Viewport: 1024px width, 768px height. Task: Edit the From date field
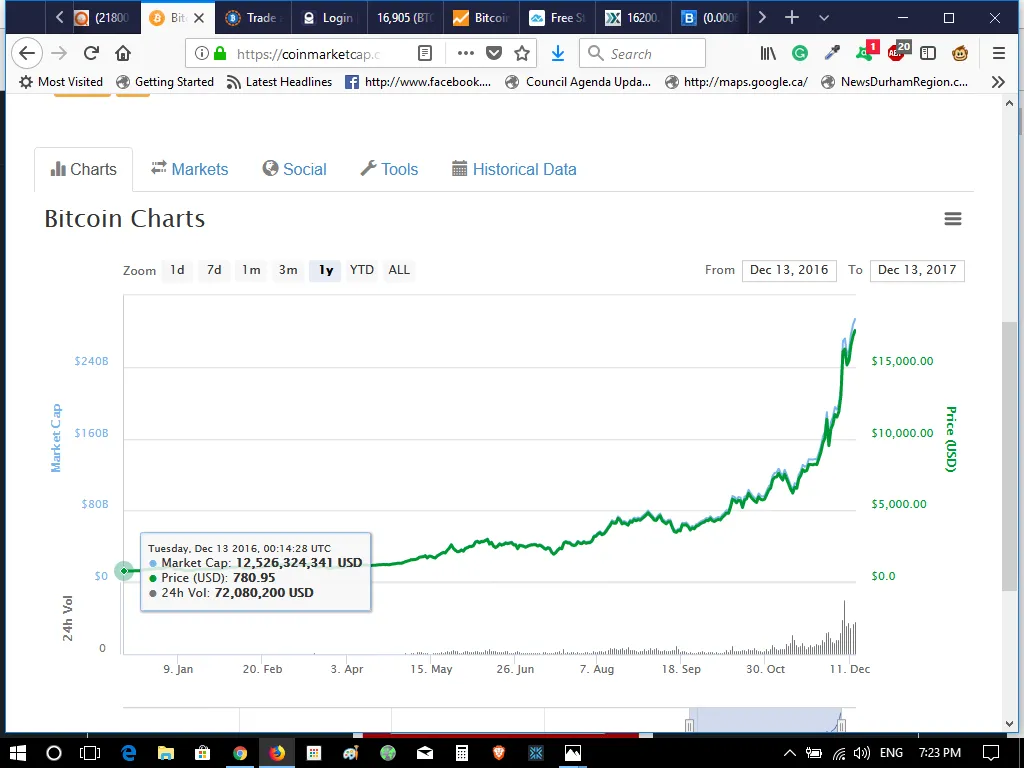(x=789, y=270)
